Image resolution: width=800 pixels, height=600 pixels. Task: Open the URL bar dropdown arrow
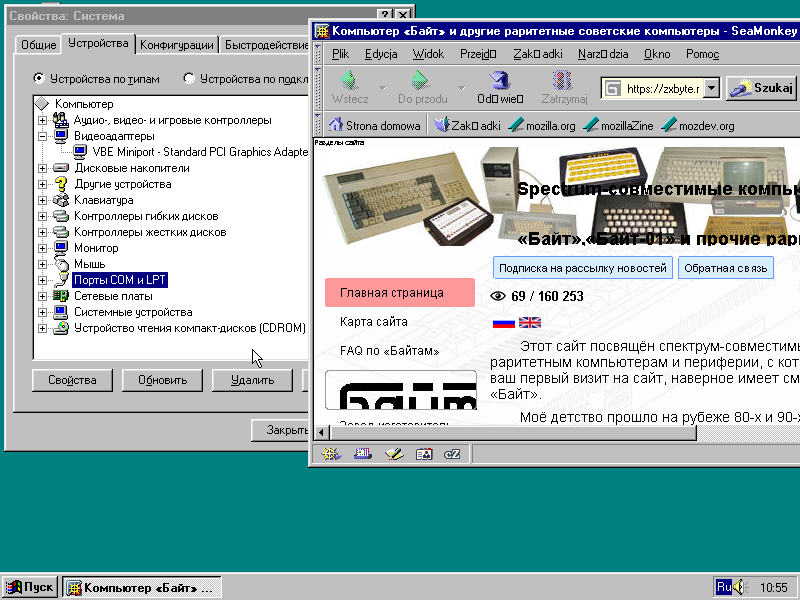pos(711,88)
